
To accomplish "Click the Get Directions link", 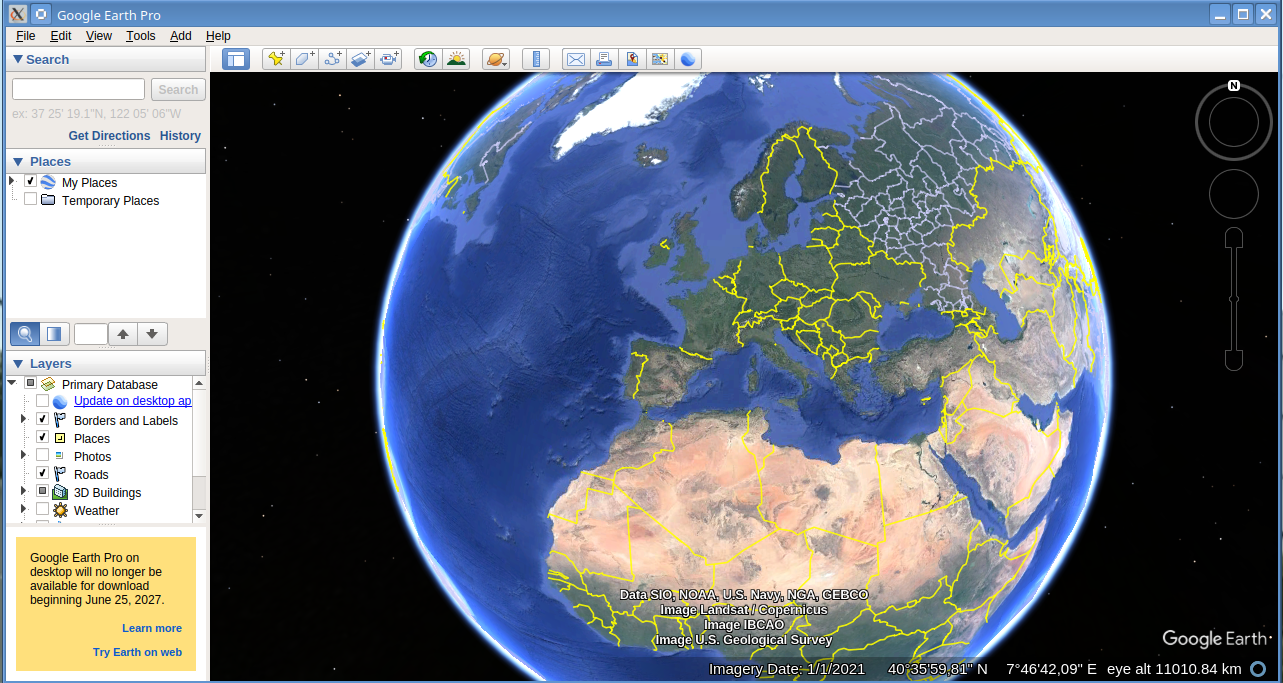I will point(109,136).
